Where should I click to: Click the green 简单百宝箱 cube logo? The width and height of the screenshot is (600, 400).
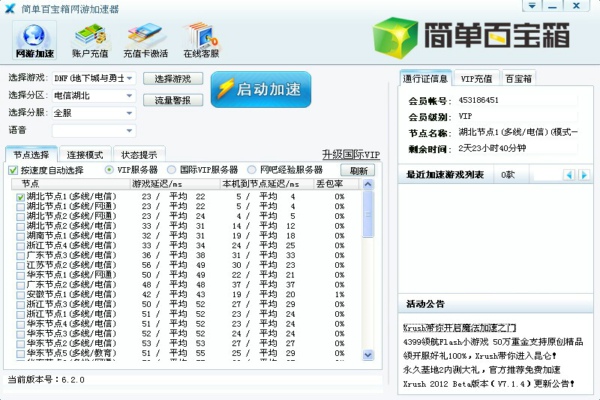(x=396, y=38)
